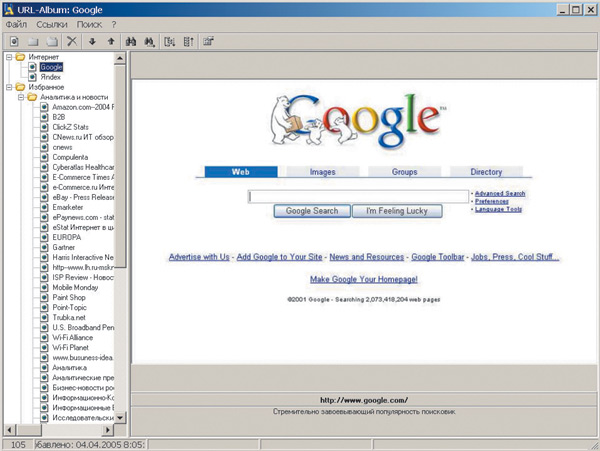
Task: Open the Advertise with Us link
Action: tap(199, 257)
